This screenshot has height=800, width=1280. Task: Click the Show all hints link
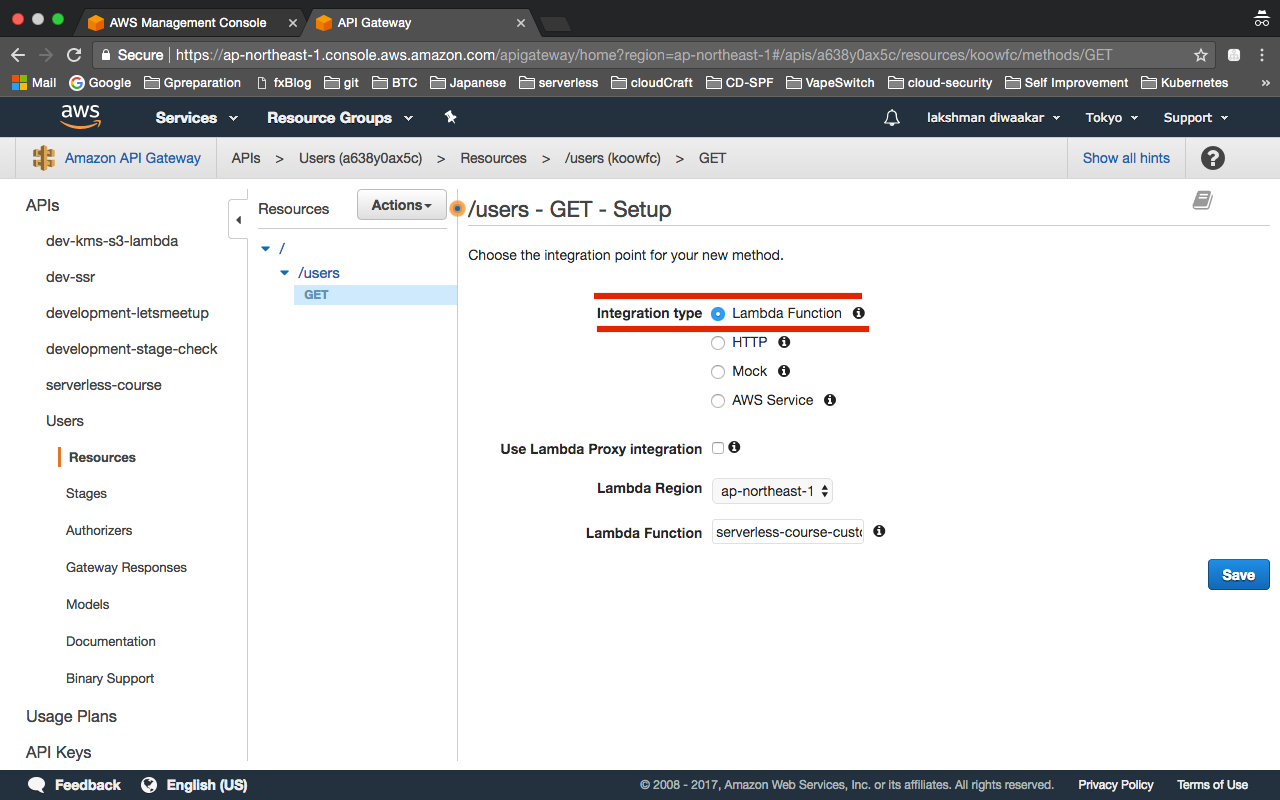click(1126, 158)
